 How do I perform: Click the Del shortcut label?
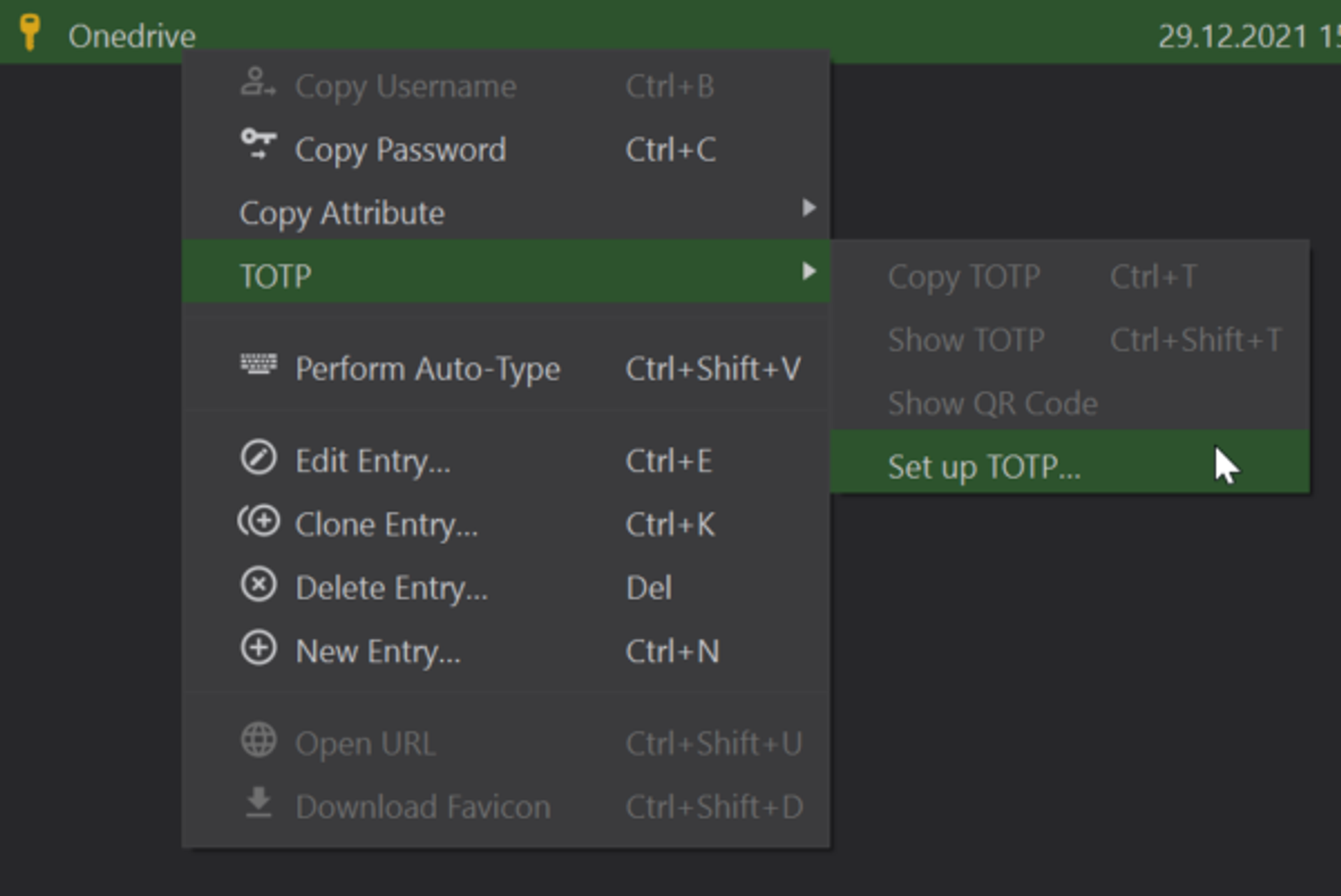tap(649, 588)
